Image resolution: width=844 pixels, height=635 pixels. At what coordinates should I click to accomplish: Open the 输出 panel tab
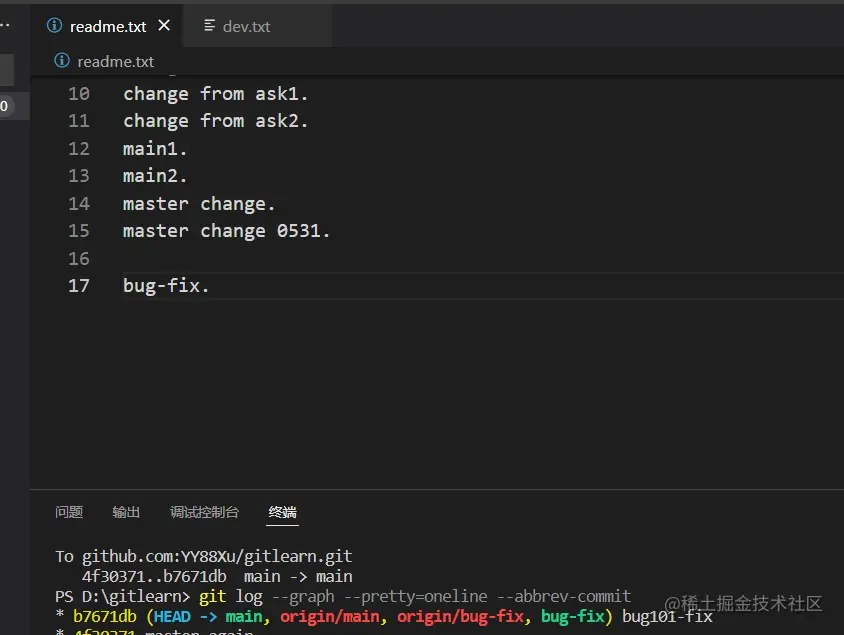[126, 512]
